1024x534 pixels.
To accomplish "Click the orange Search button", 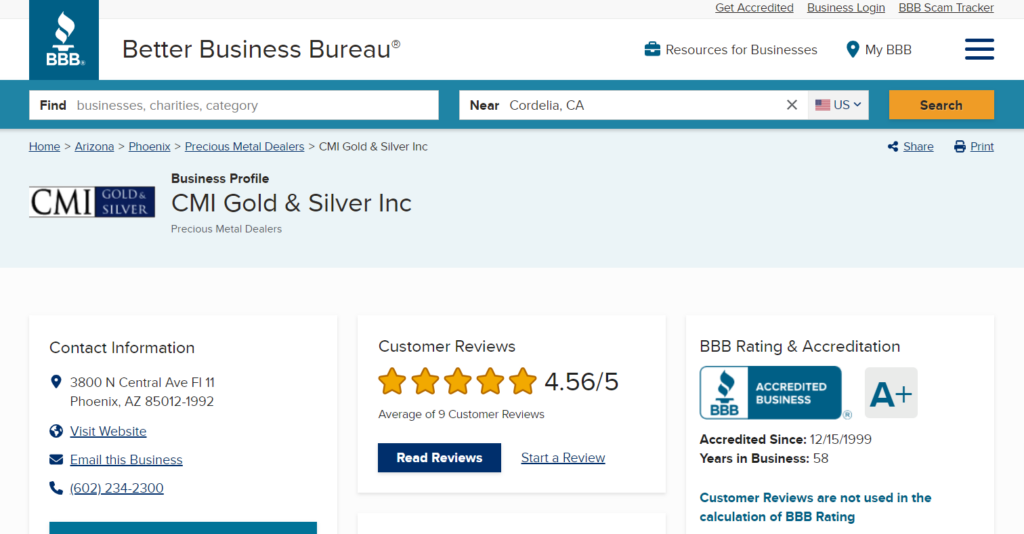I will point(941,105).
